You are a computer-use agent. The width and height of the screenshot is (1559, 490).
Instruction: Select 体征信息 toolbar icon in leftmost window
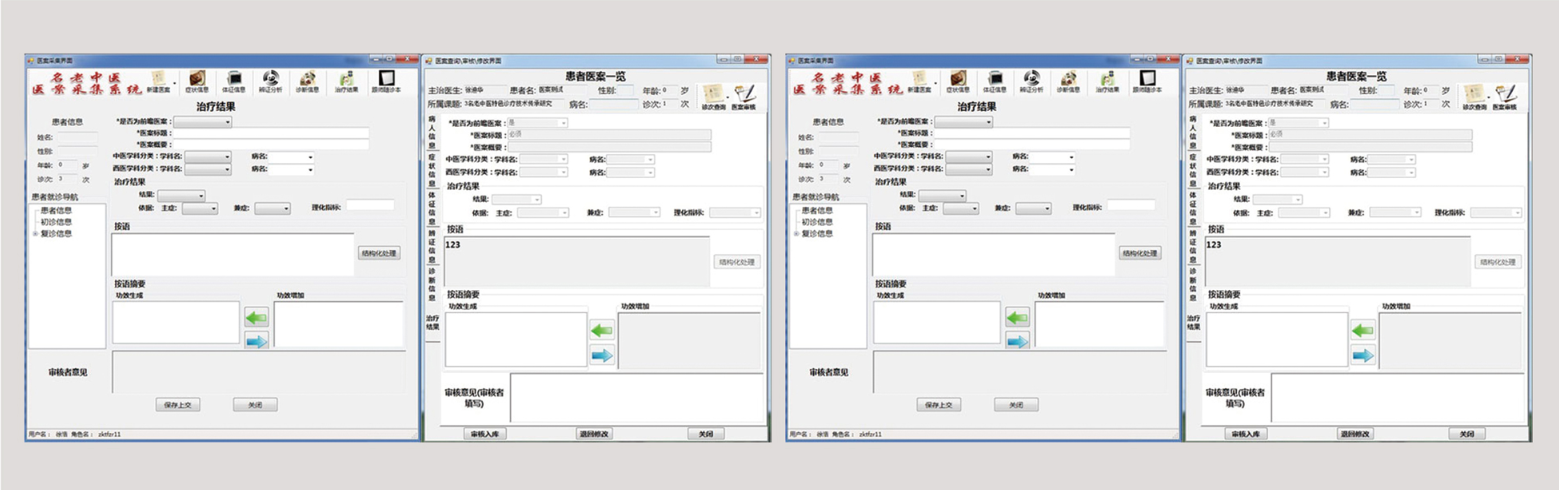click(x=234, y=80)
